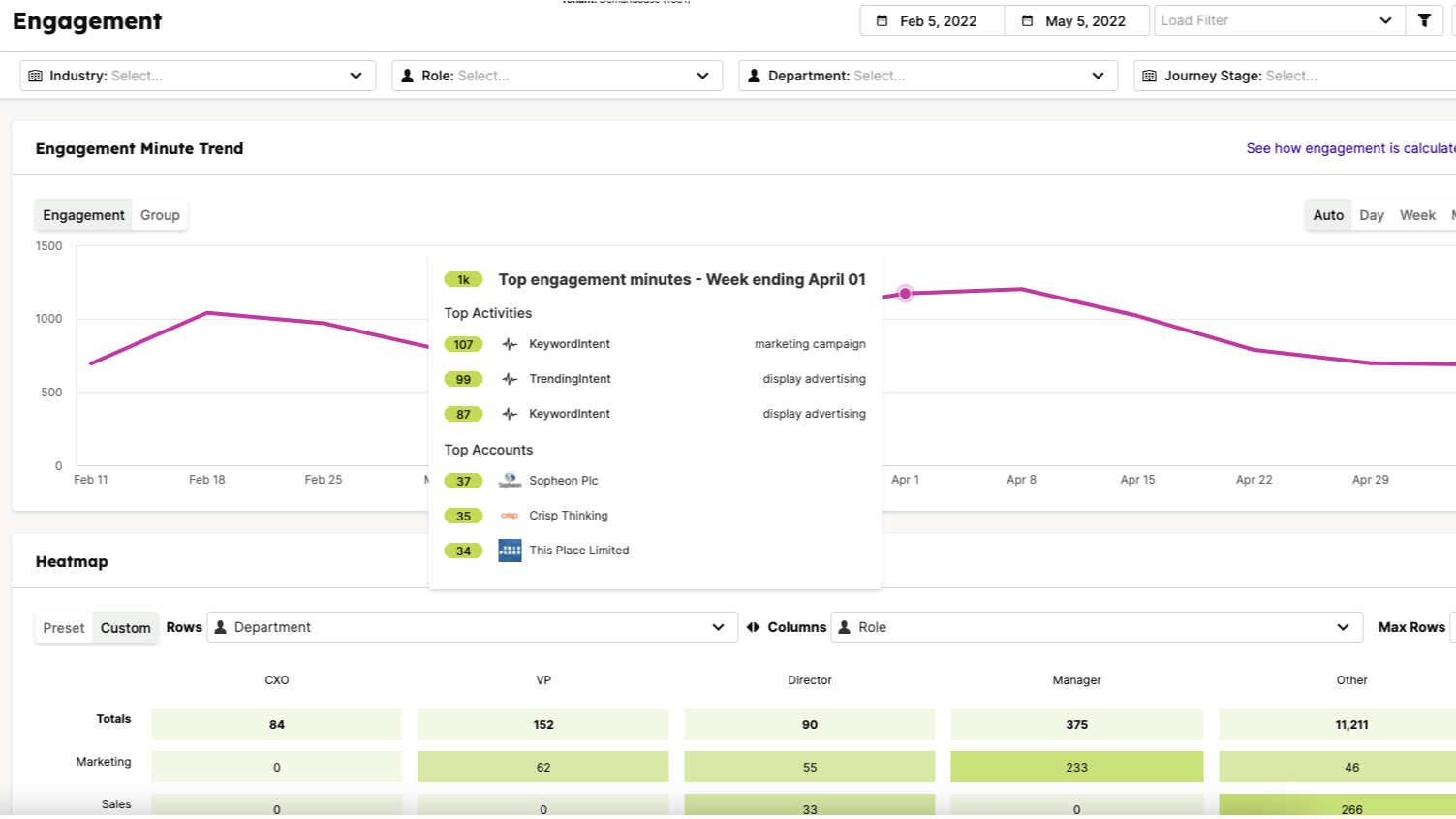Switch the trend chart to Group view
Screen dimensions: 1456x819
click(160, 215)
